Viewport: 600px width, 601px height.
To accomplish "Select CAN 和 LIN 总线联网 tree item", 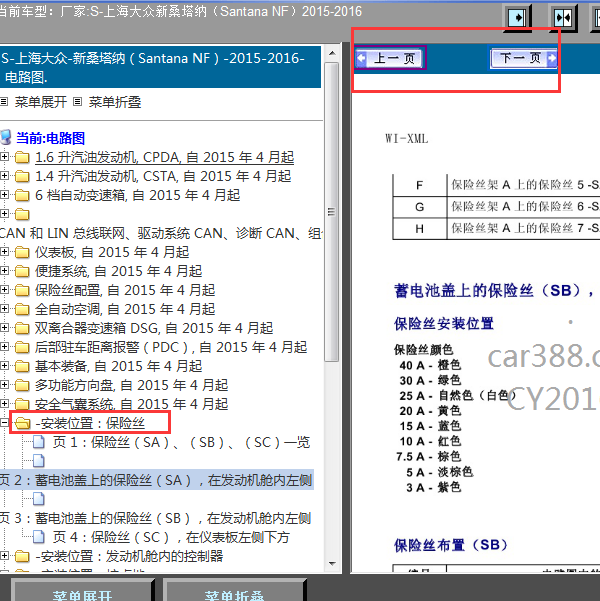I will pos(161,233).
